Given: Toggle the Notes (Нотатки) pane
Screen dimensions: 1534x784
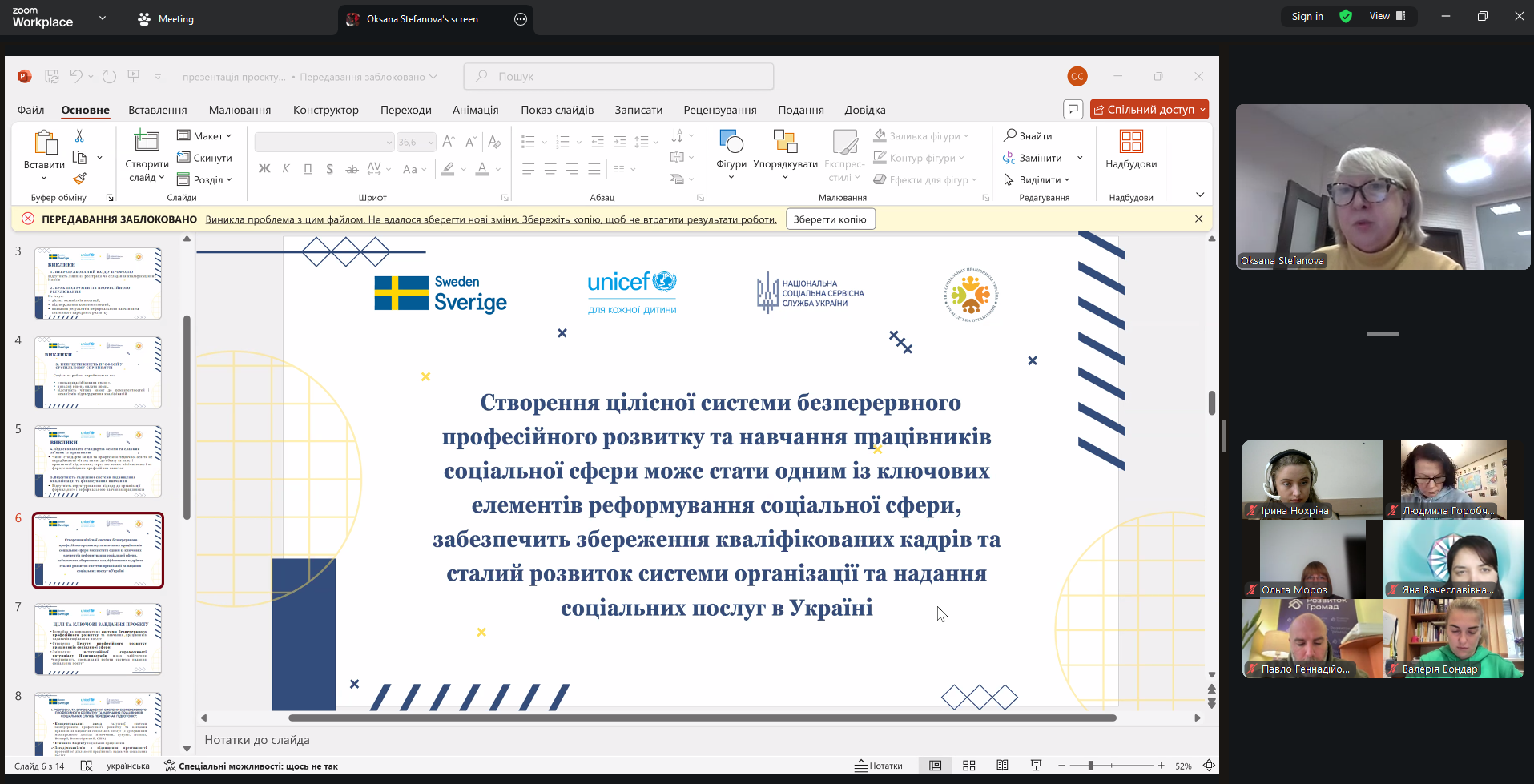Looking at the screenshot, I should [879, 766].
